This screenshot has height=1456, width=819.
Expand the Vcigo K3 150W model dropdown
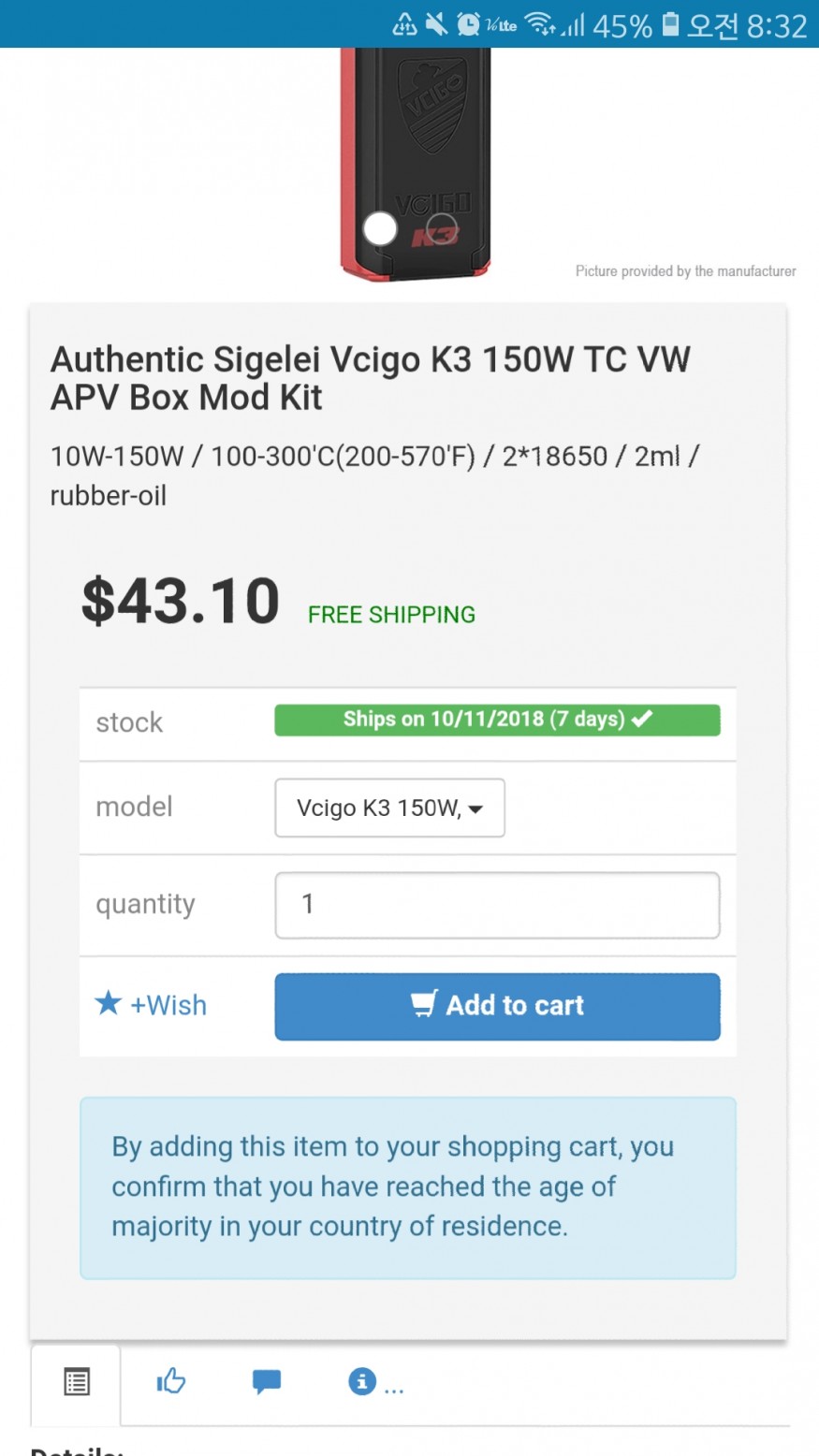coord(389,808)
